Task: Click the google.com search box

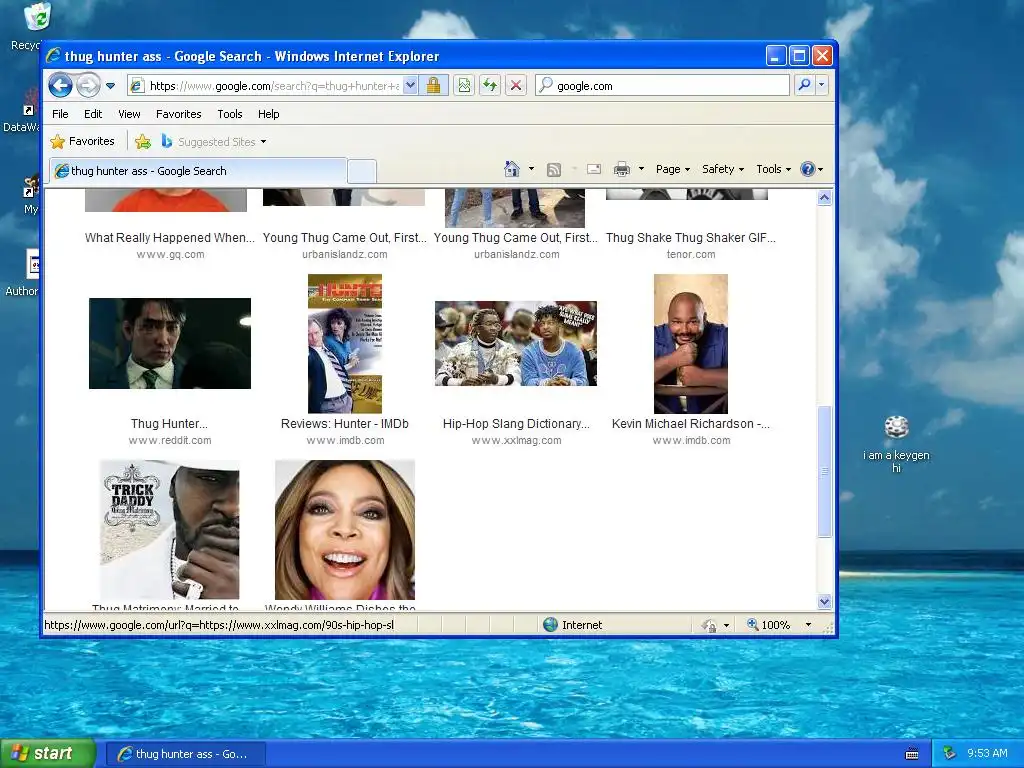Action: click(662, 86)
